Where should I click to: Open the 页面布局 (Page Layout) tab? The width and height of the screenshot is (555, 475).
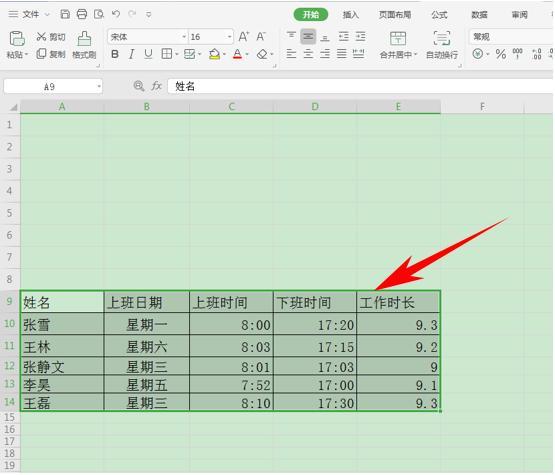395,15
